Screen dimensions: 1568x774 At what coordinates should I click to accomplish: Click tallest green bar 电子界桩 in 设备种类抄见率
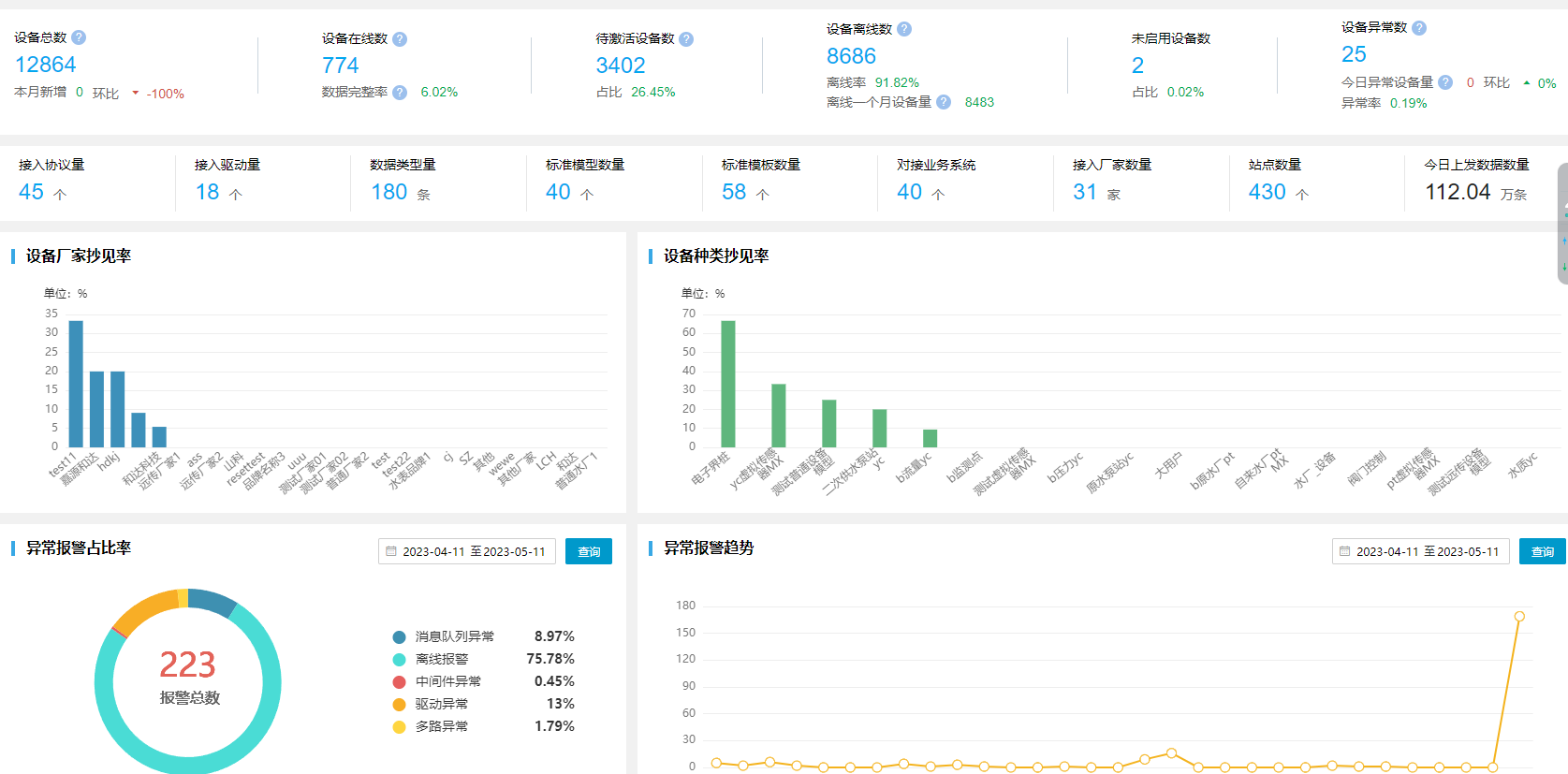[728, 384]
